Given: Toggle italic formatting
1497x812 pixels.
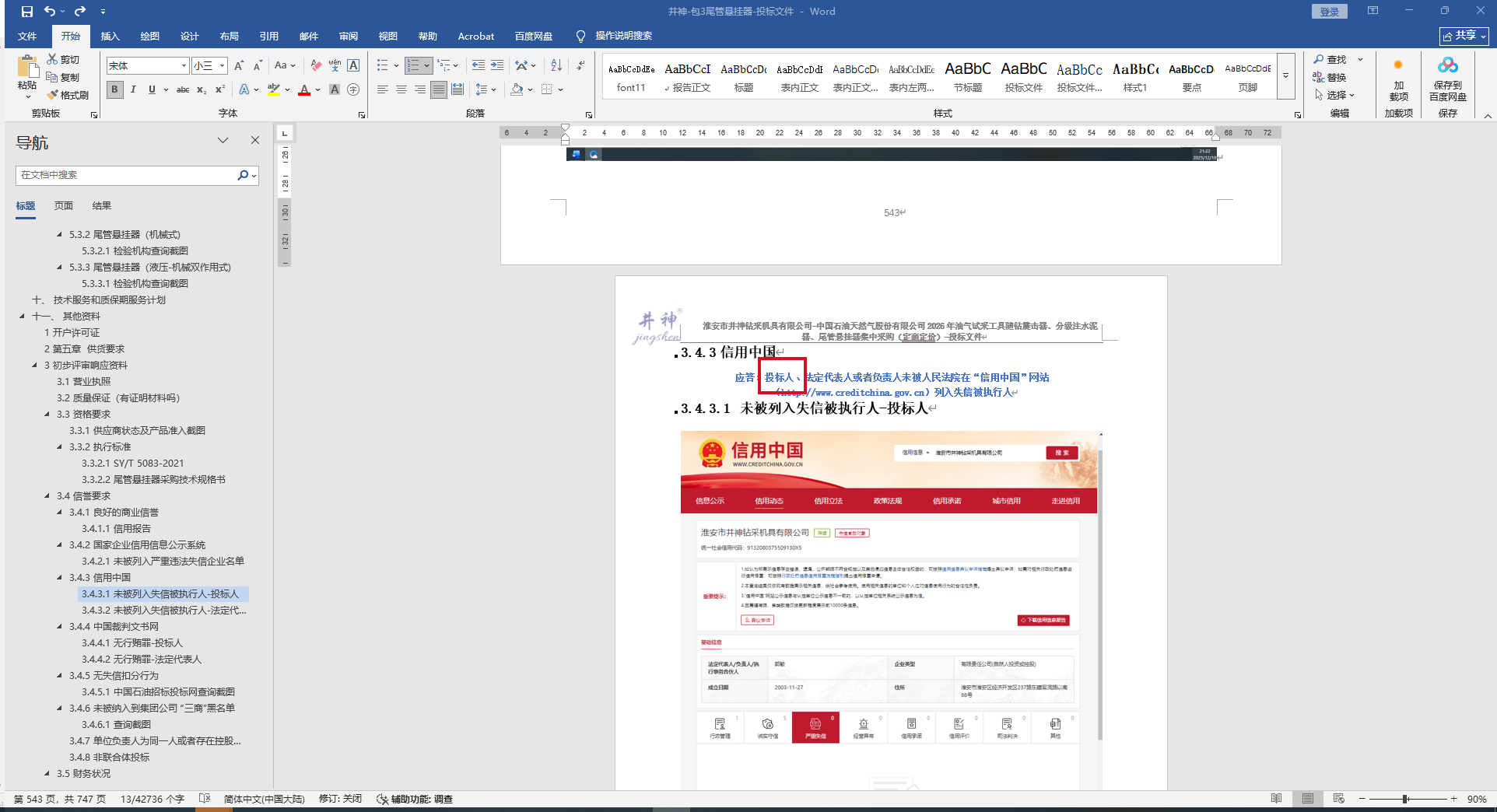Looking at the screenshot, I should pos(133,89).
